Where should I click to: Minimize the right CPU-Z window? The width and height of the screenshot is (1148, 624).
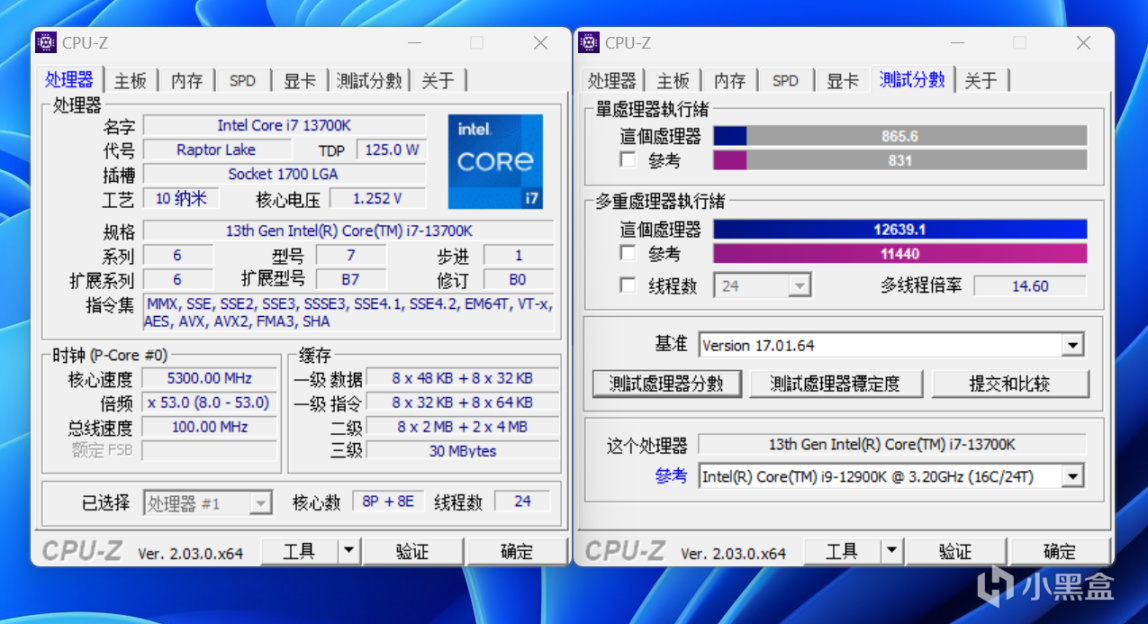pos(957,43)
